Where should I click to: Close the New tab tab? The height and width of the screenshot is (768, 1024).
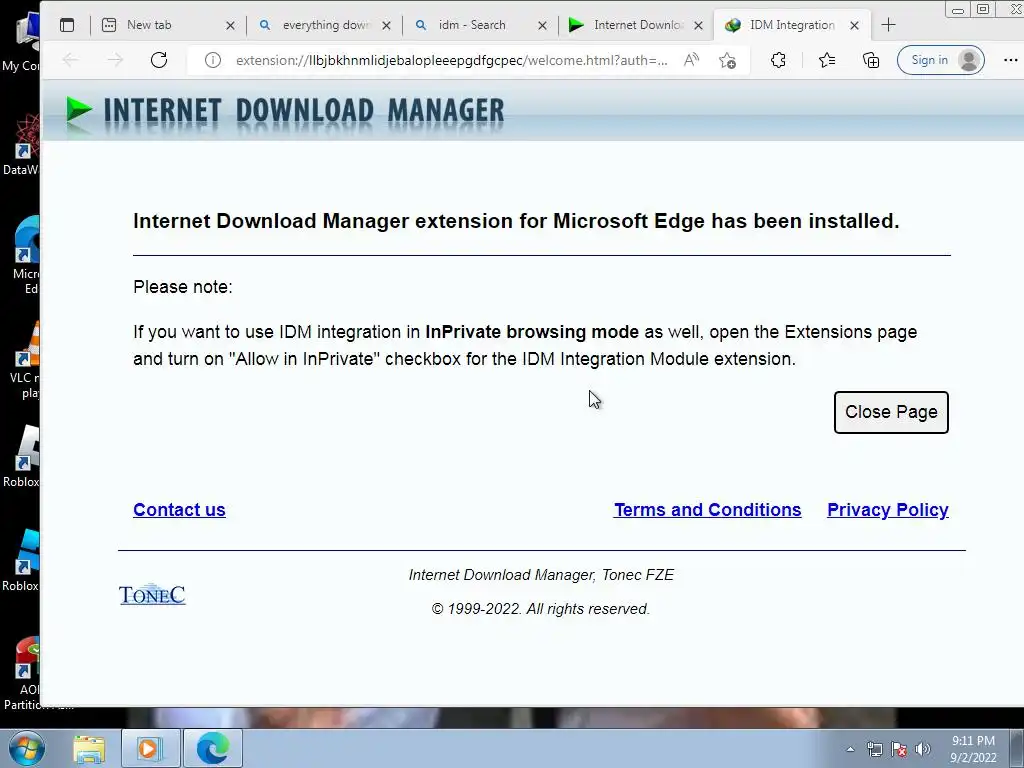(230, 25)
